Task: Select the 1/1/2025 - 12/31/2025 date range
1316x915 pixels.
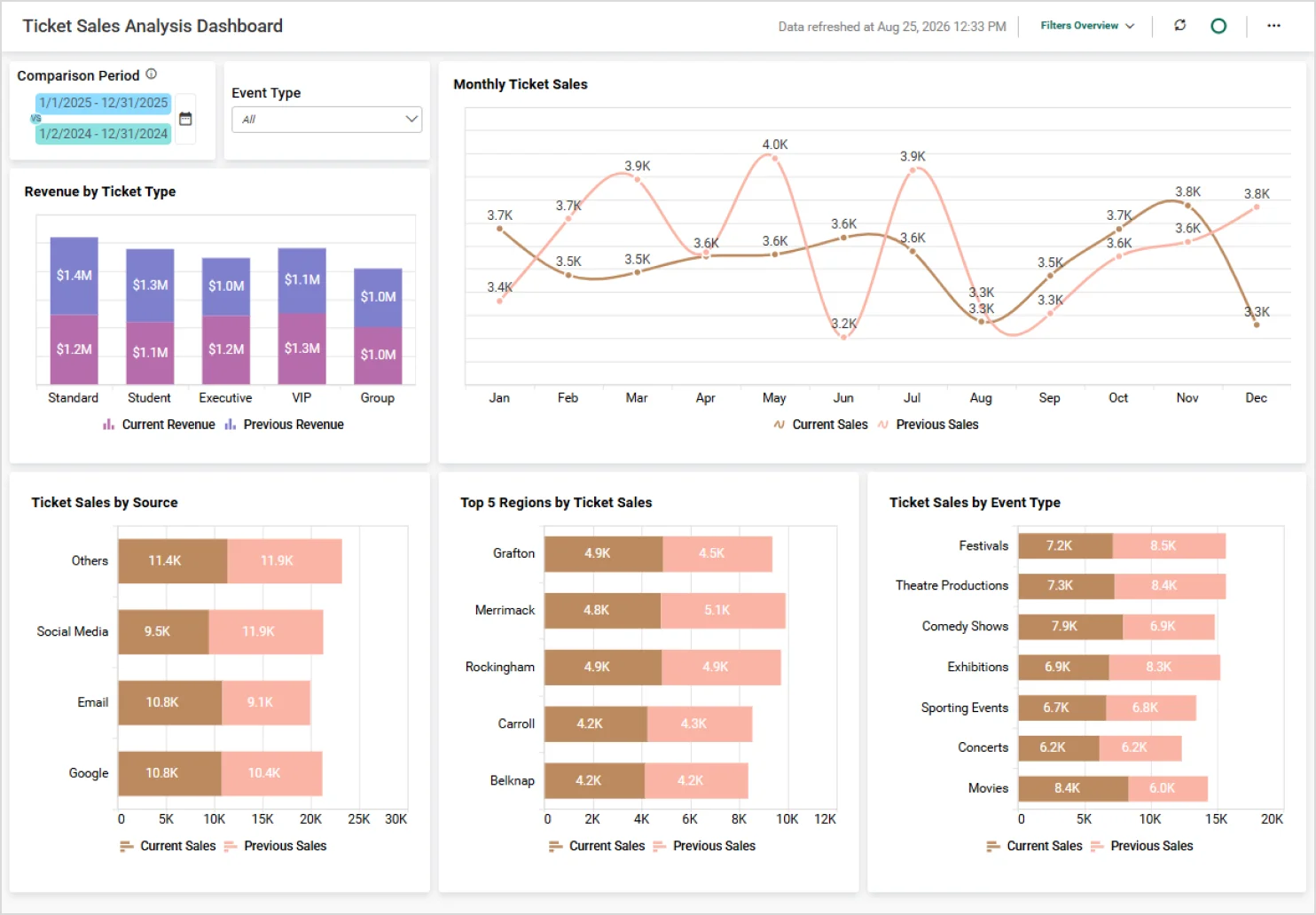Action: 103,103
